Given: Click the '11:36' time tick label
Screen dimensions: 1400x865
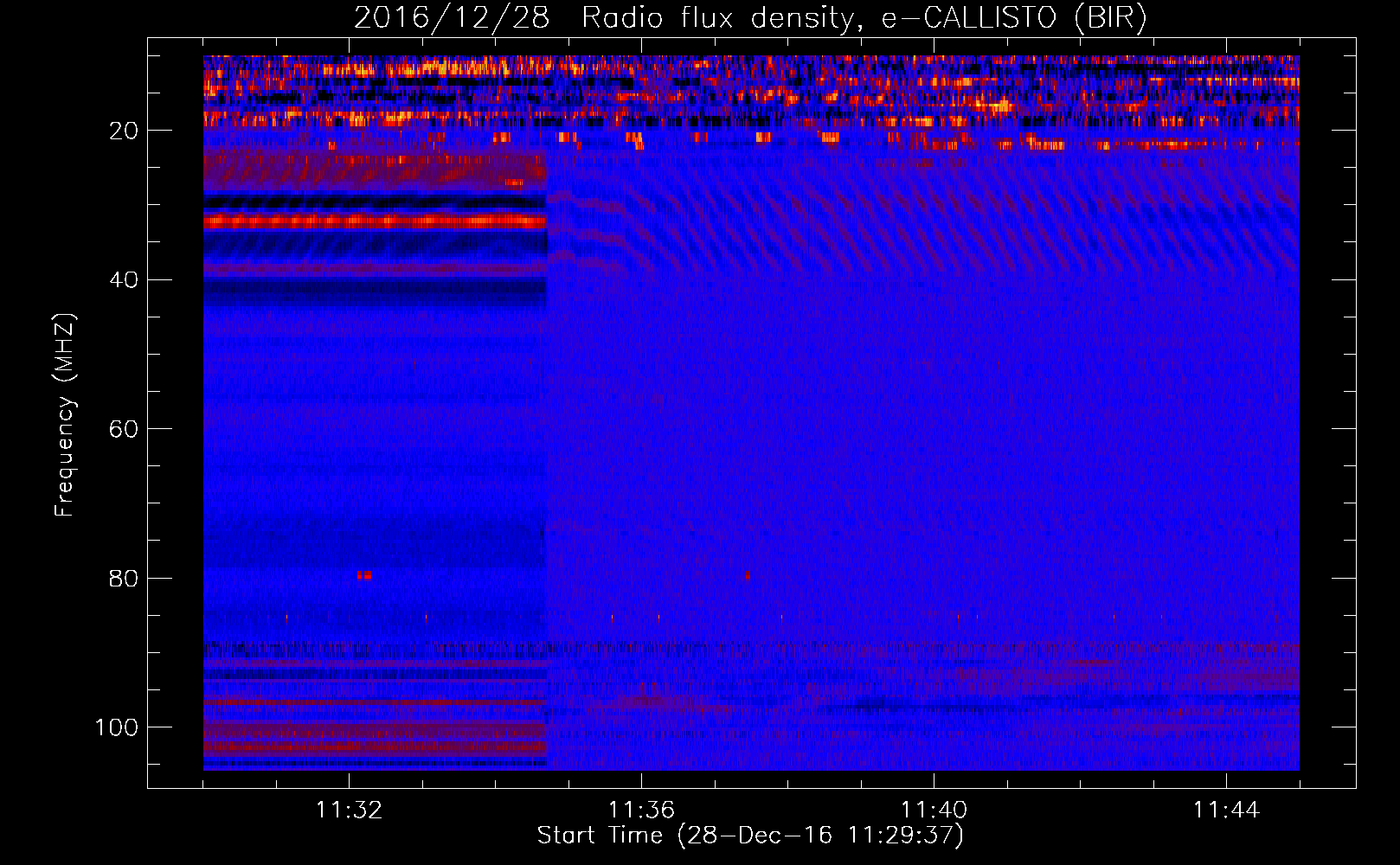Looking at the screenshot, I should coord(641,811).
